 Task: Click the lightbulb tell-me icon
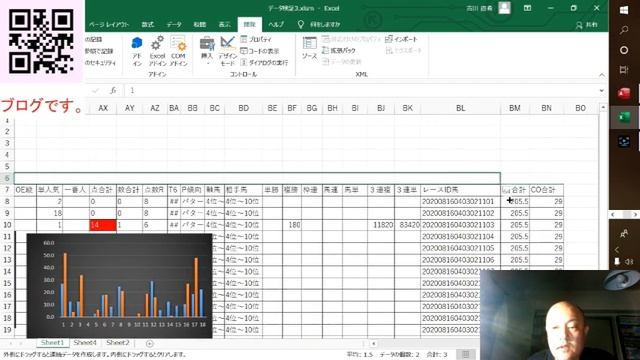300,24
